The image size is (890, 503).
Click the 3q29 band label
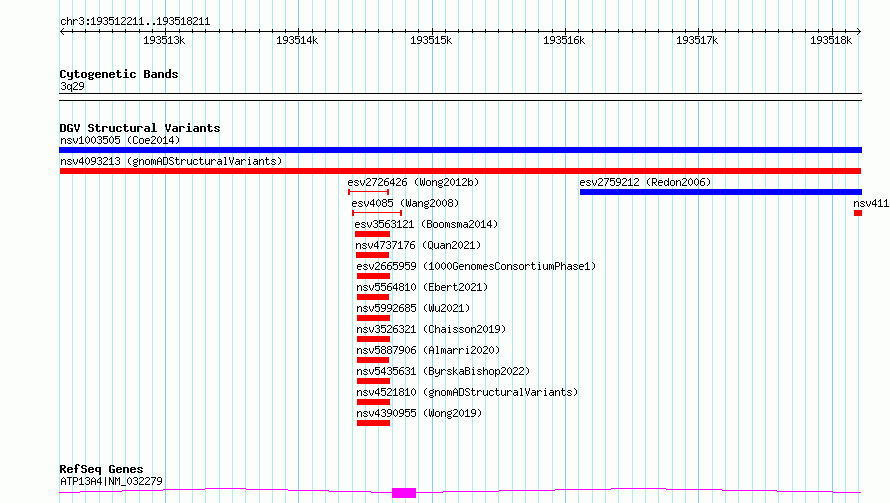(72, 86)
